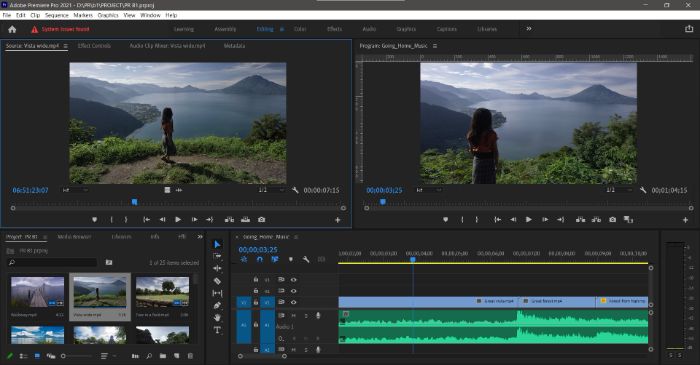This screenshot has width=700, height=365.
Task: Open the Graphics menu
Action: pyautogui.click(x=108, y=15)
